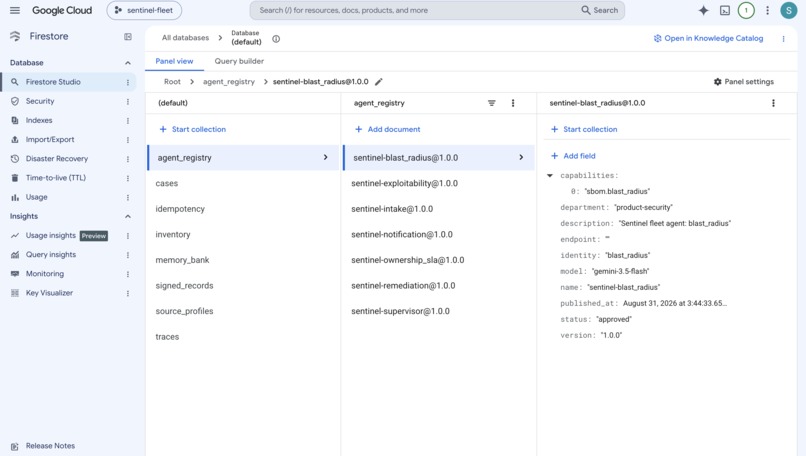Image resolution: width=806 pixels, height=456 pixels.
Task: Open sentinel-intake@1.0.0 document
Action: point(438,209)
